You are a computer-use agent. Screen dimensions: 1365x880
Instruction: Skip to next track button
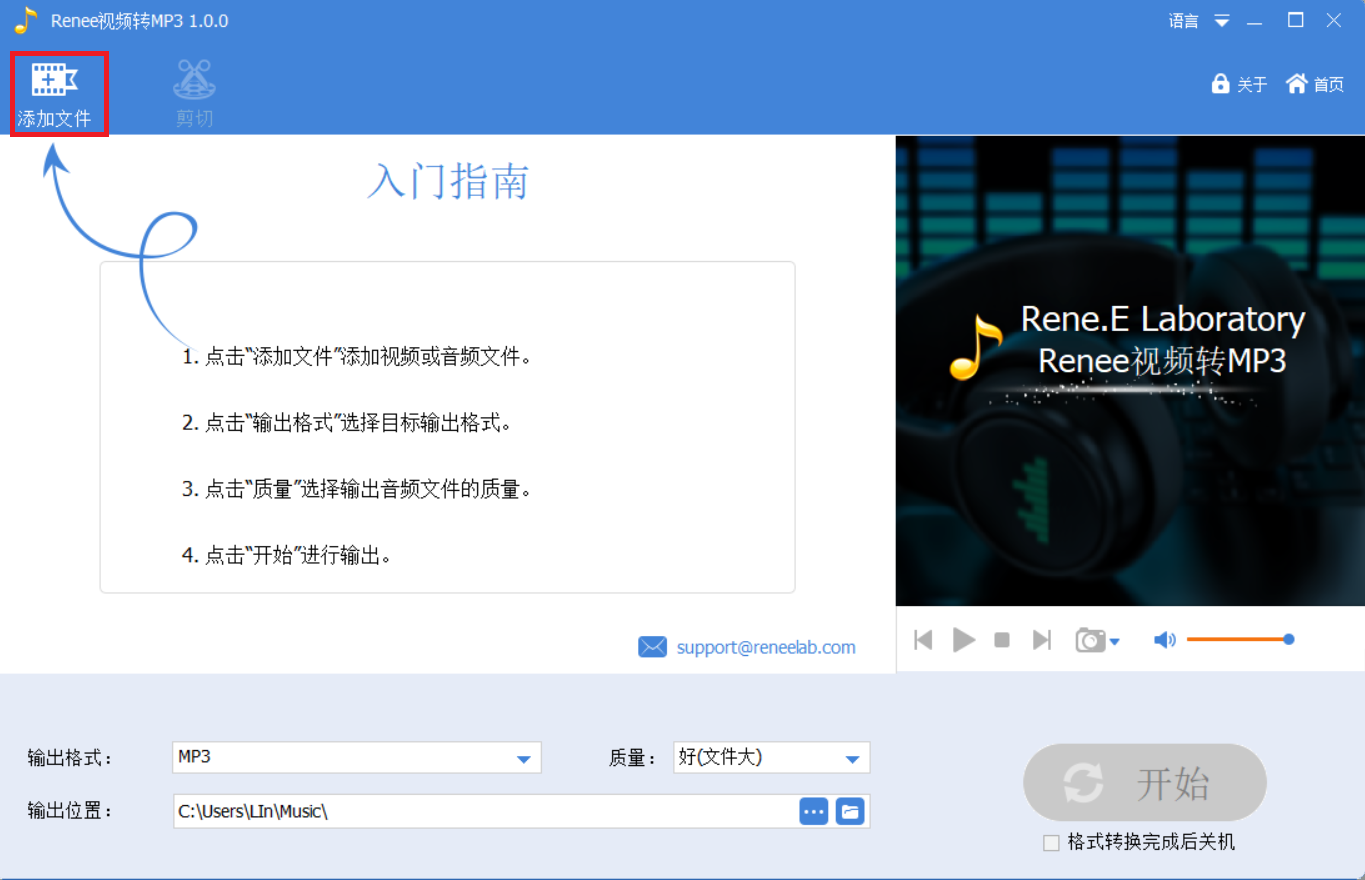(x=1042, y=640)
